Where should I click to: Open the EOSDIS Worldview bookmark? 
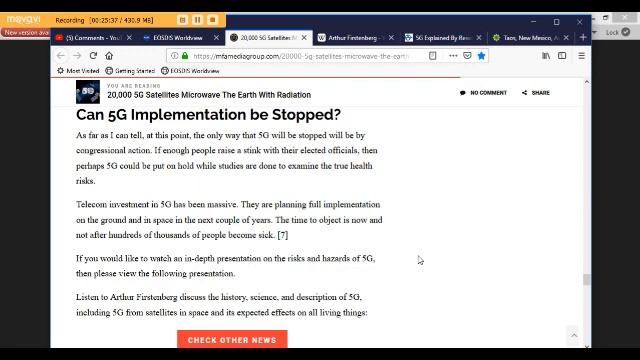click(x=190, y=71)
